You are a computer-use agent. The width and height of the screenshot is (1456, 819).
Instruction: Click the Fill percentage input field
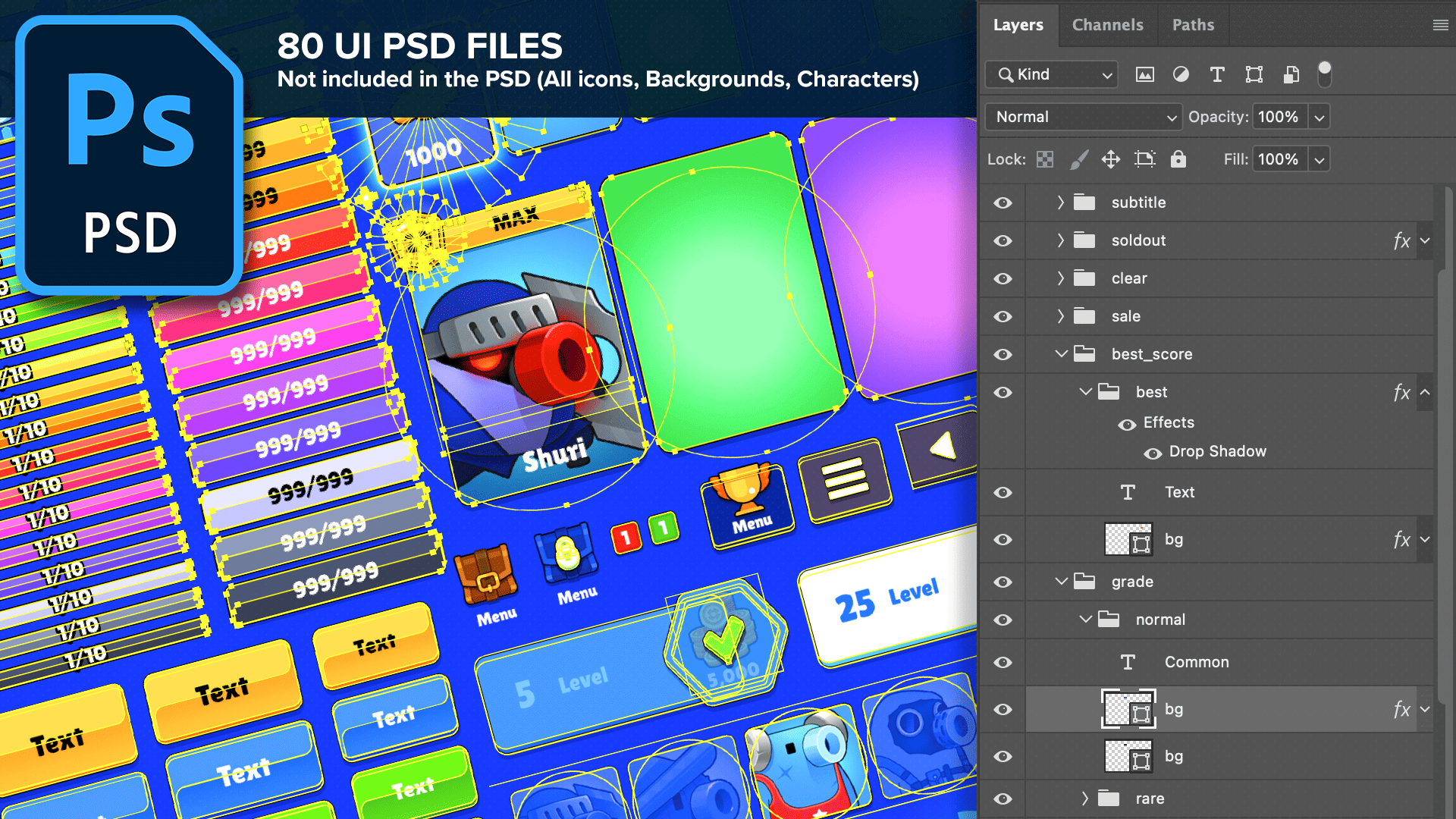1279,159
